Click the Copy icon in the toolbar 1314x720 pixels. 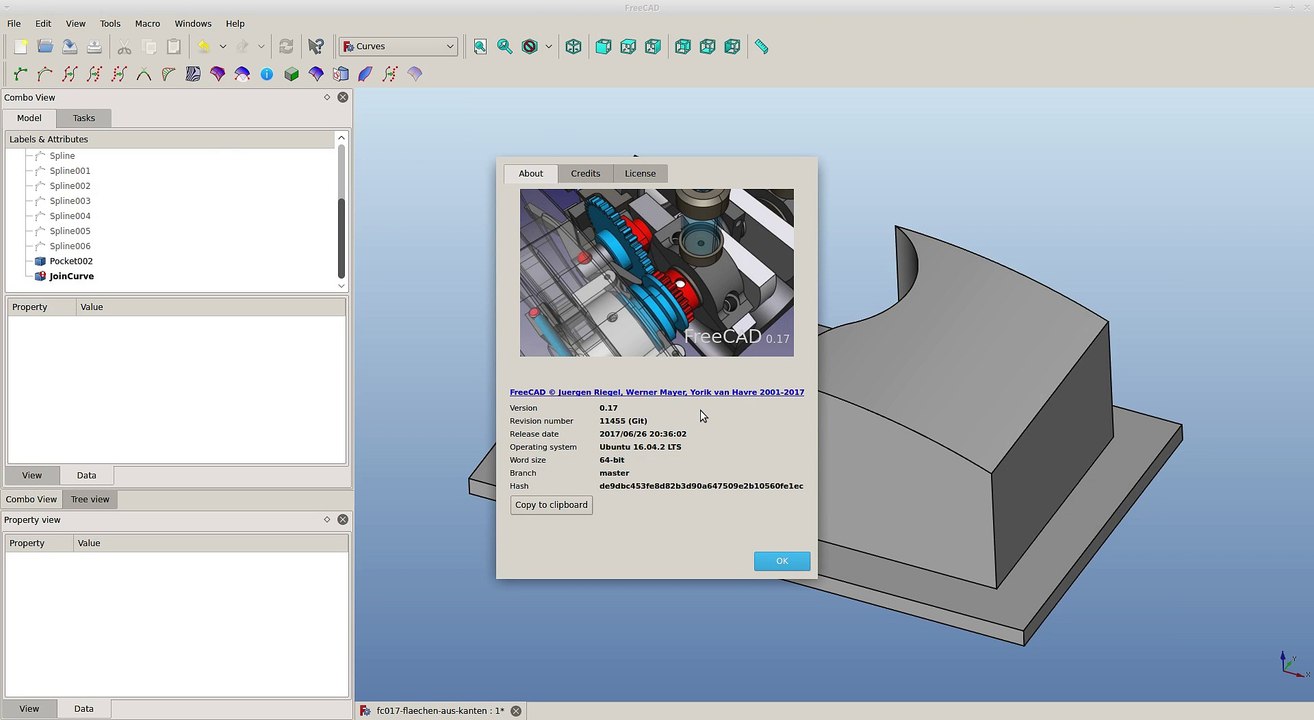pyautogui.click(x=149, y=46)
